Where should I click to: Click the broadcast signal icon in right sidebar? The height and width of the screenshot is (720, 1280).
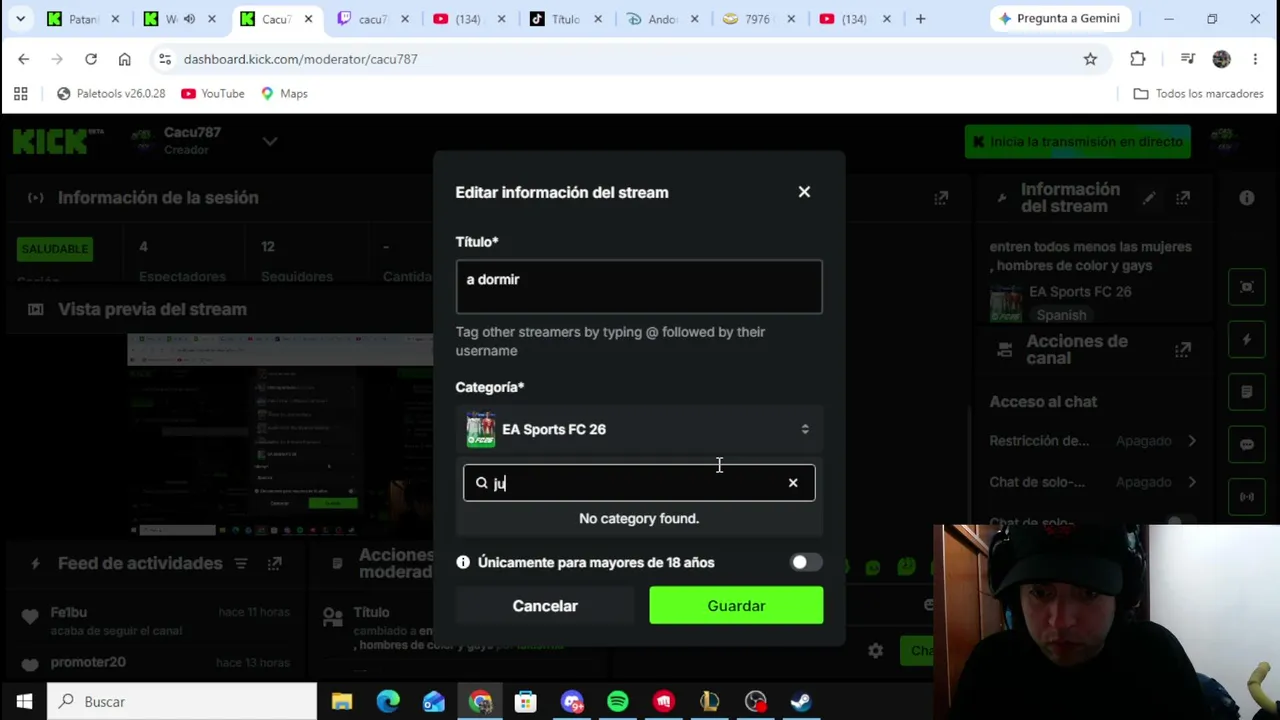tap(1247, 496)
